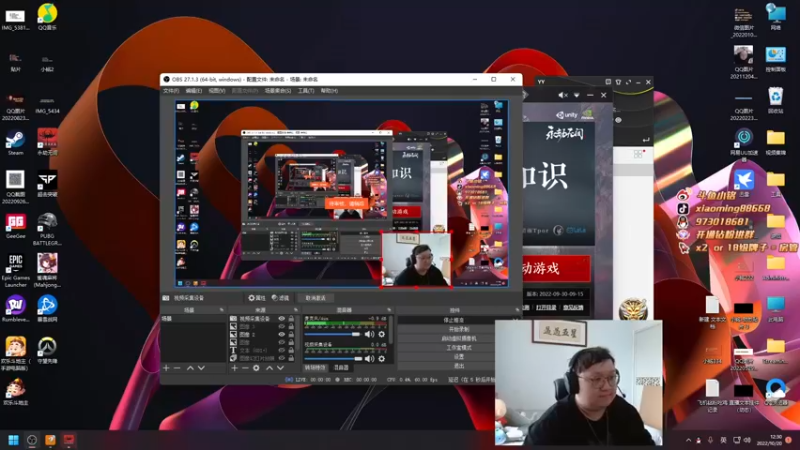Select the 视频采集设备 source row

(263, 318)
